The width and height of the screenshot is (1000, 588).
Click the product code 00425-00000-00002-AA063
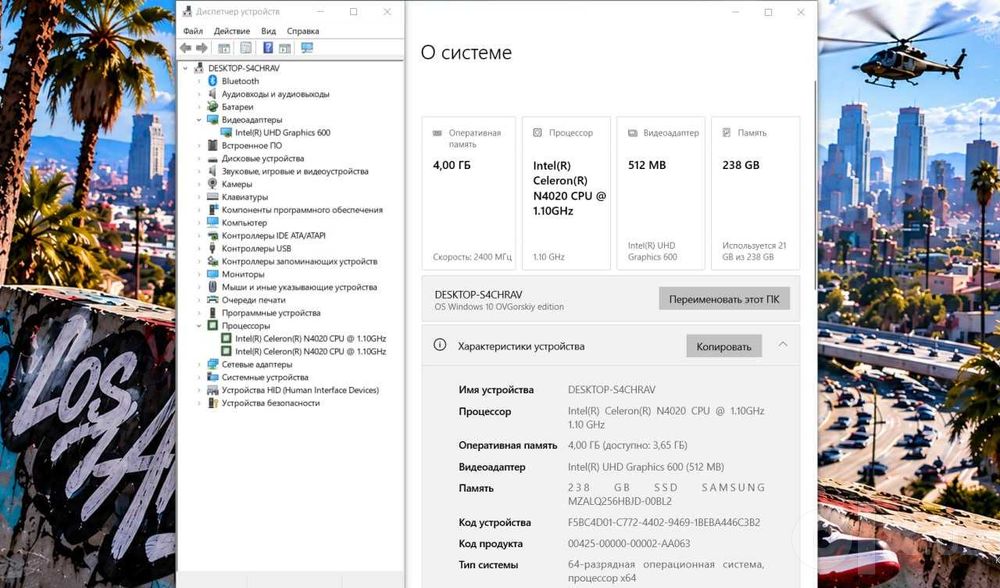pyautogui.click(x=629, y=543)
